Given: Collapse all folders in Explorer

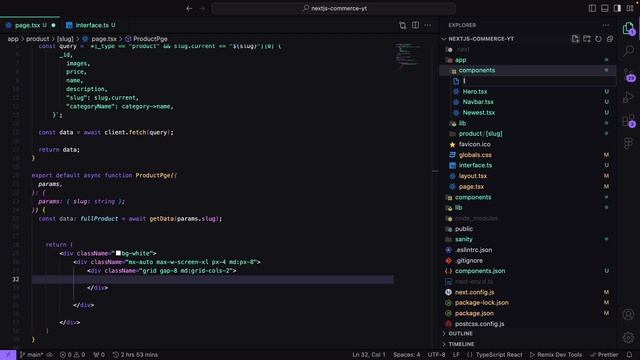Looking at the screenshot, I should (x=610, y=39).
